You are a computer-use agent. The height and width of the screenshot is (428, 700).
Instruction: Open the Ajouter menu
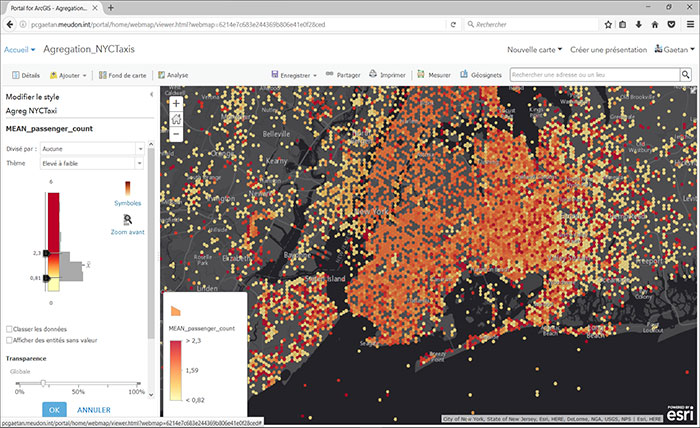68,75
